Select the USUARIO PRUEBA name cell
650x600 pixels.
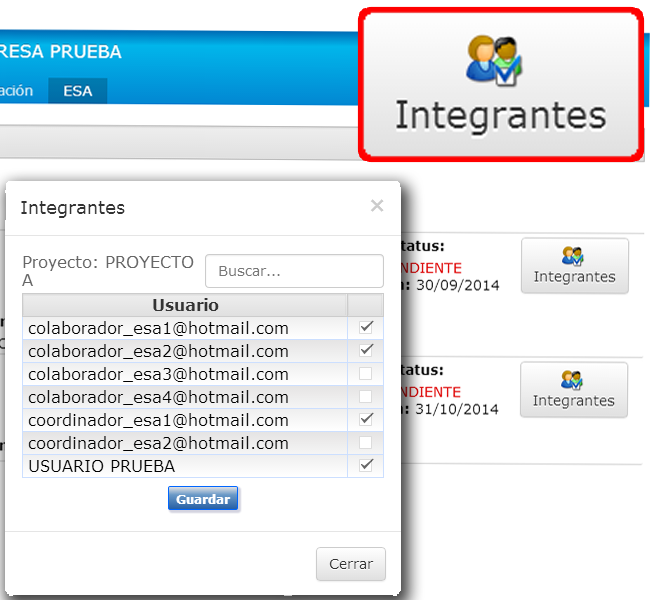pyautogui.click(x=102, y=466)
